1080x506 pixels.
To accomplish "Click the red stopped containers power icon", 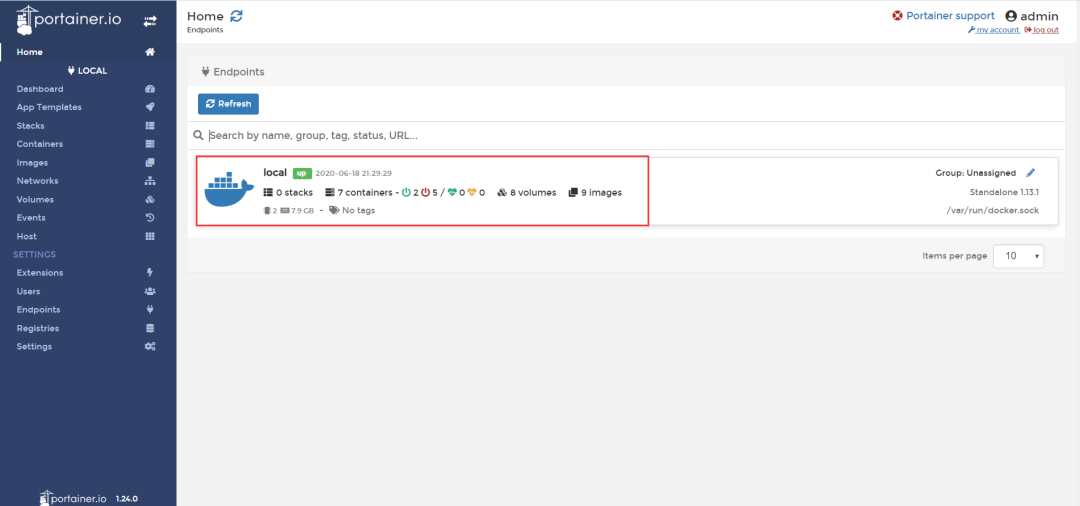I will (426, 193).
